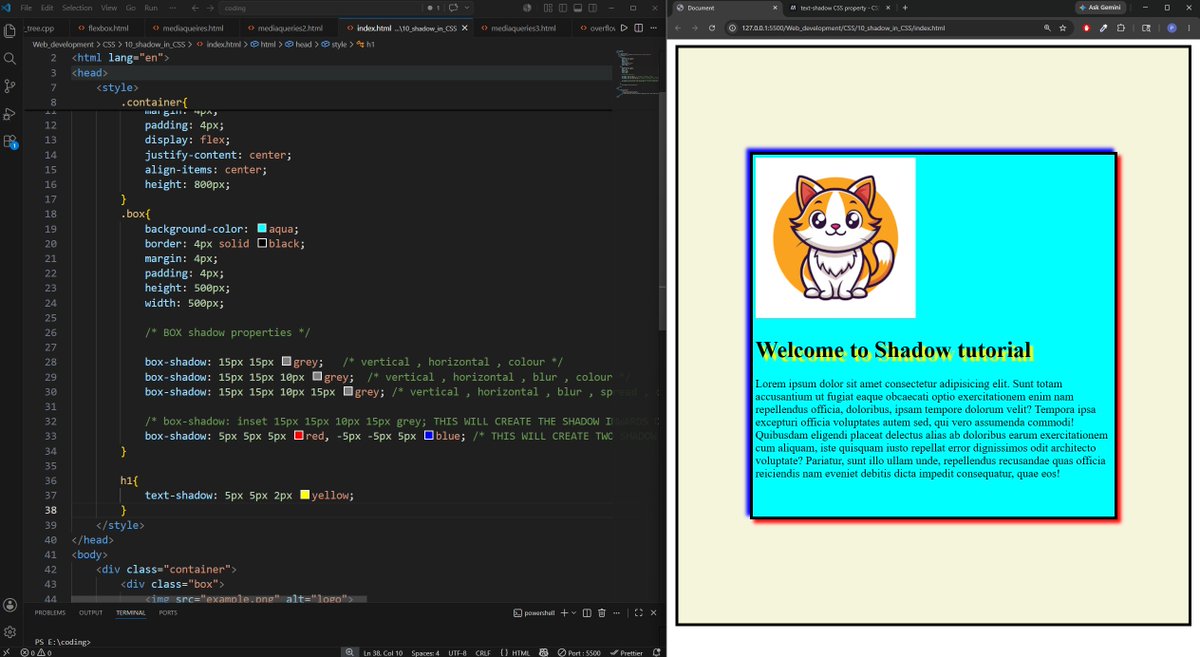Click the yellow color swatch in text-shadow

(305, 495)
